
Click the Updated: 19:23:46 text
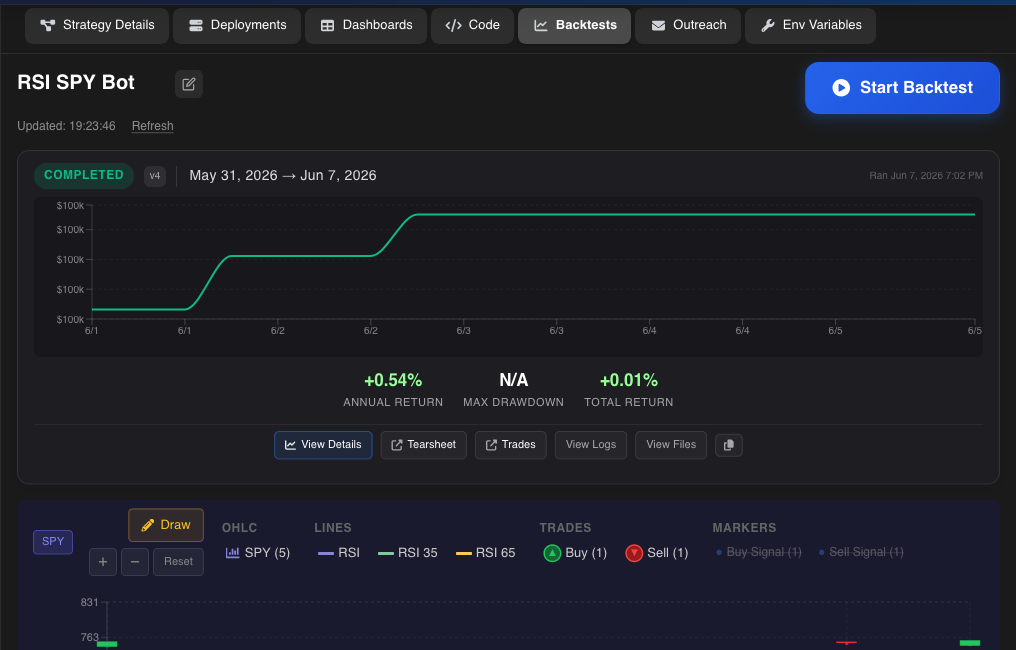66,126
